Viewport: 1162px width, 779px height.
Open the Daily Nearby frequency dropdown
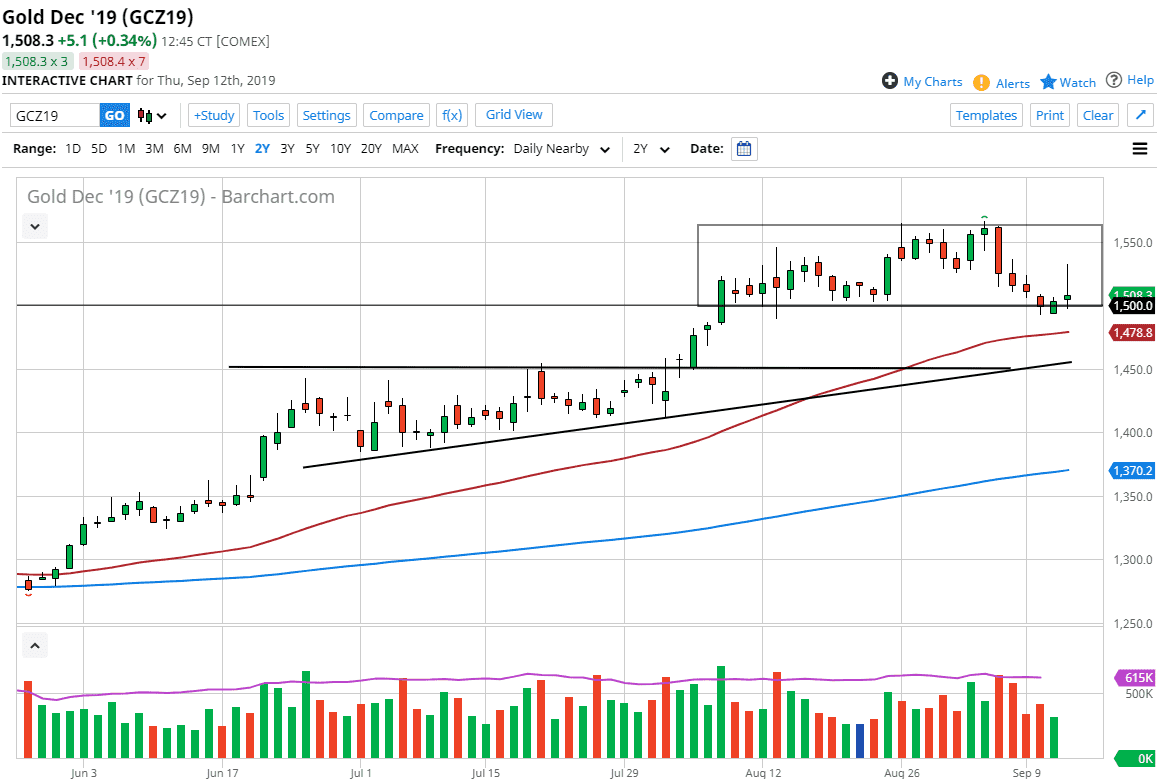(561, 149)
